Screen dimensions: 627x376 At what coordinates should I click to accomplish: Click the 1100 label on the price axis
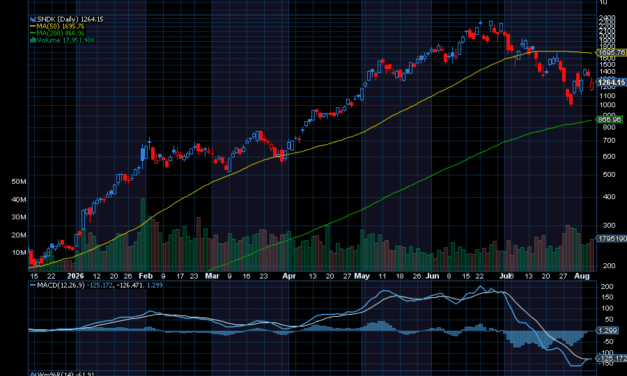[x=607, y=96]
